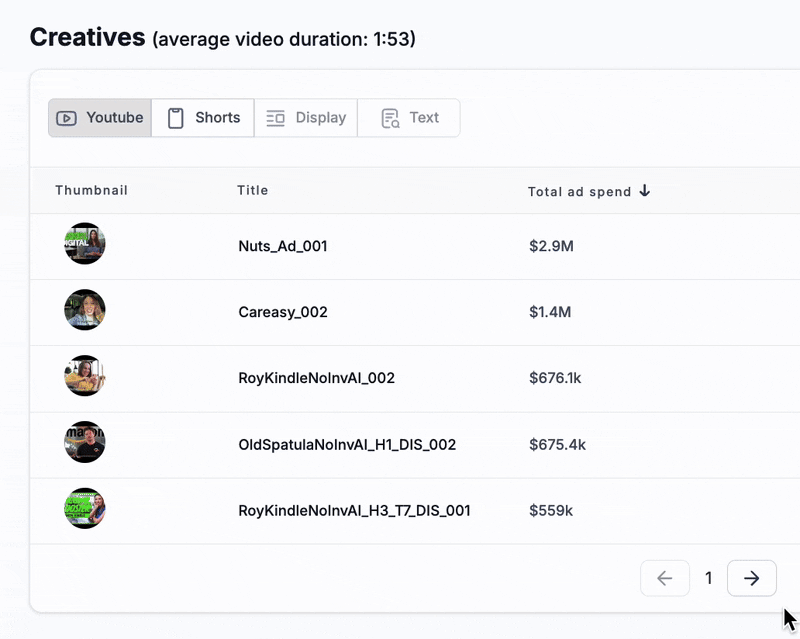Click the OldSpatulaNoInvAI_H1_DIS_002 thumbnail
This screenshot has width=800, height=639.
click(x=85, y=443)
